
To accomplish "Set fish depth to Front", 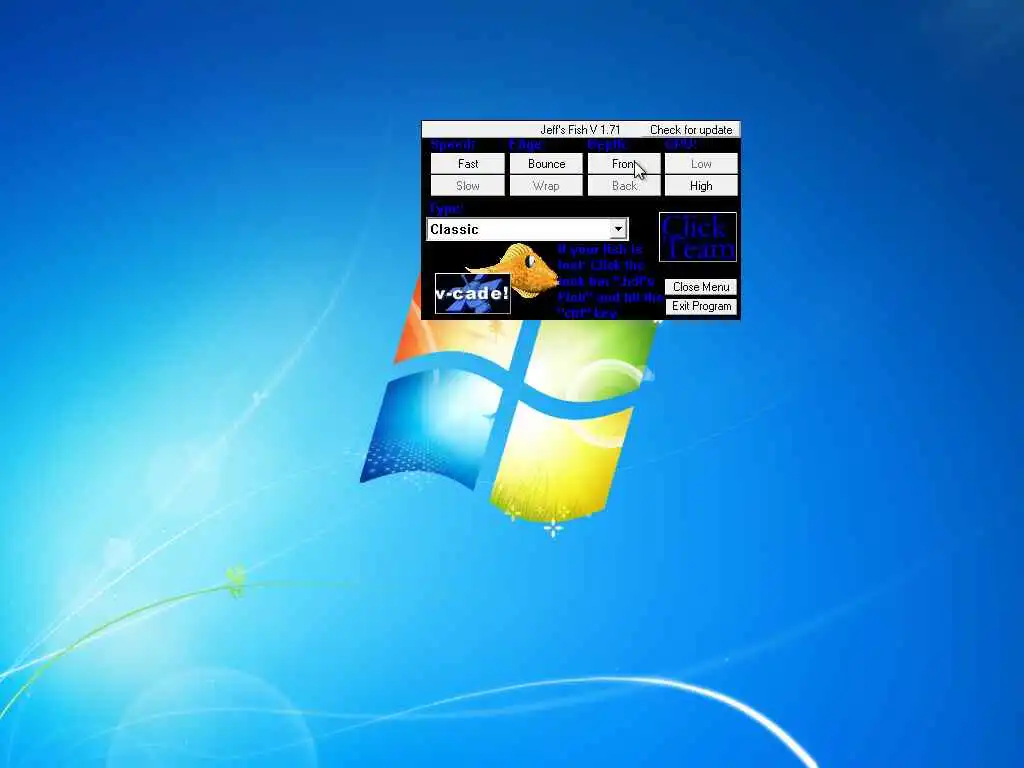I will click(x=624, y=164).
